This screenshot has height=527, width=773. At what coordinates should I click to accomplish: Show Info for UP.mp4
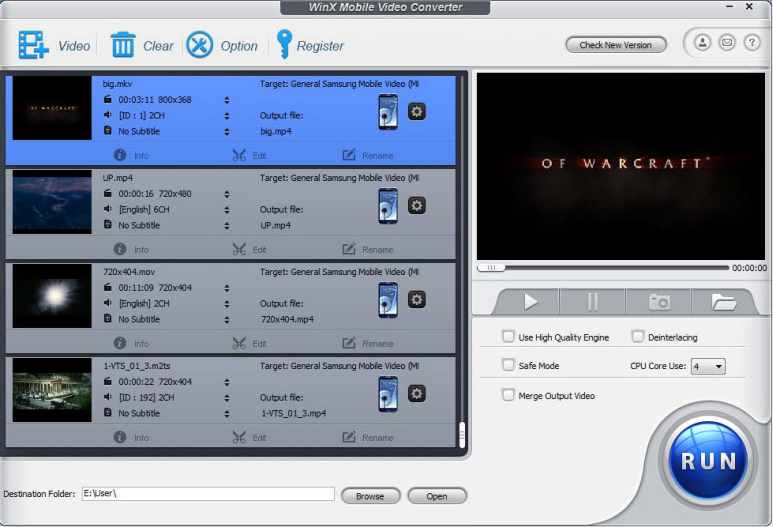(x=131, y=249)
